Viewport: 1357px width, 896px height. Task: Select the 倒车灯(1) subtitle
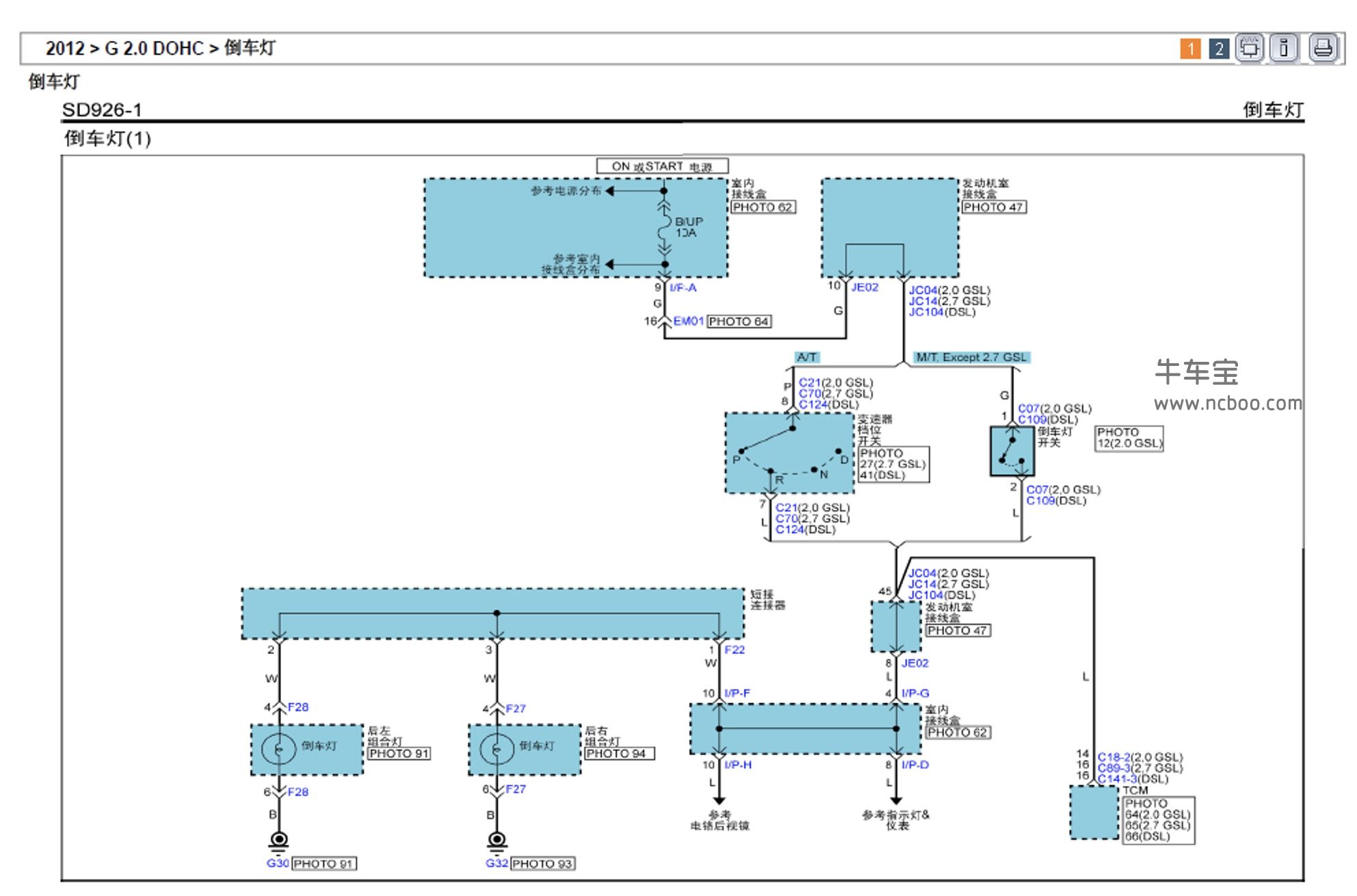[x=107, y=139]
